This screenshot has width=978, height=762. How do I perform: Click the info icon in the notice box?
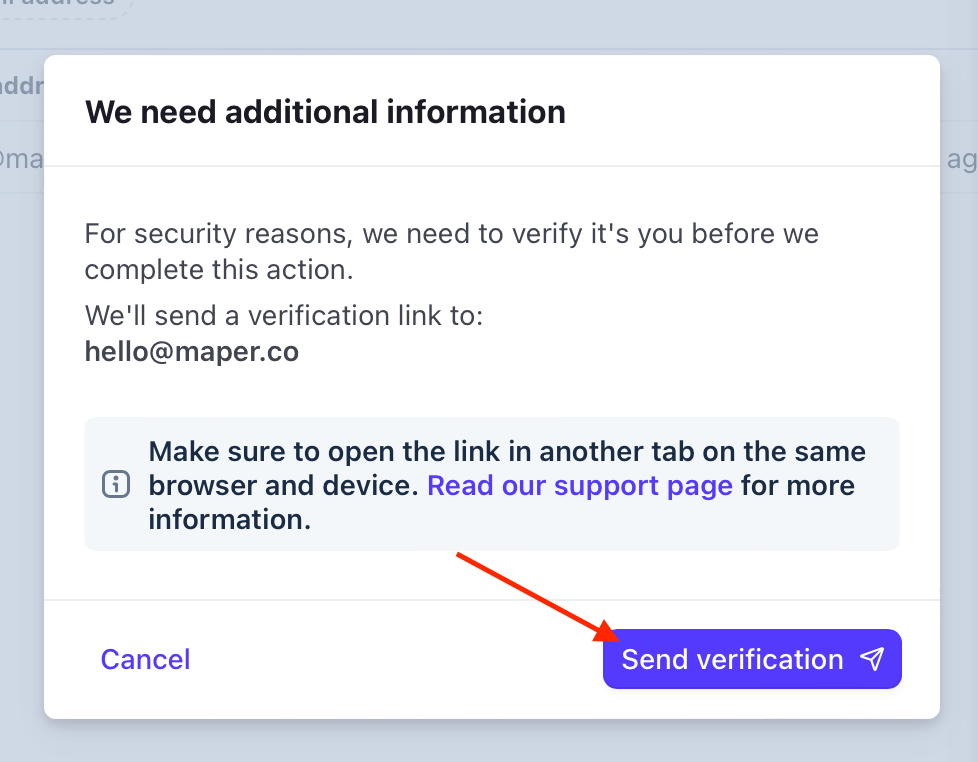[x=117, y=485]
